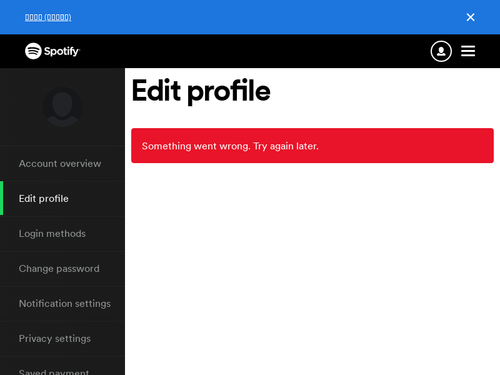Select Edit profile in sidebar

[62, 199]
